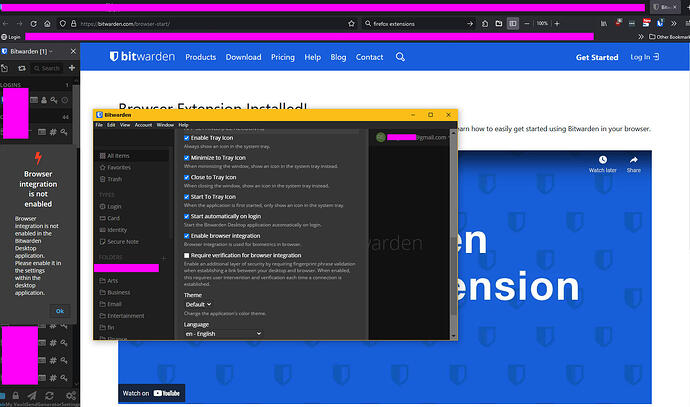This screenshot has width=690, height=407.
Task: Open the Language en - English dropdown
Action: click(x=223, y=334)
